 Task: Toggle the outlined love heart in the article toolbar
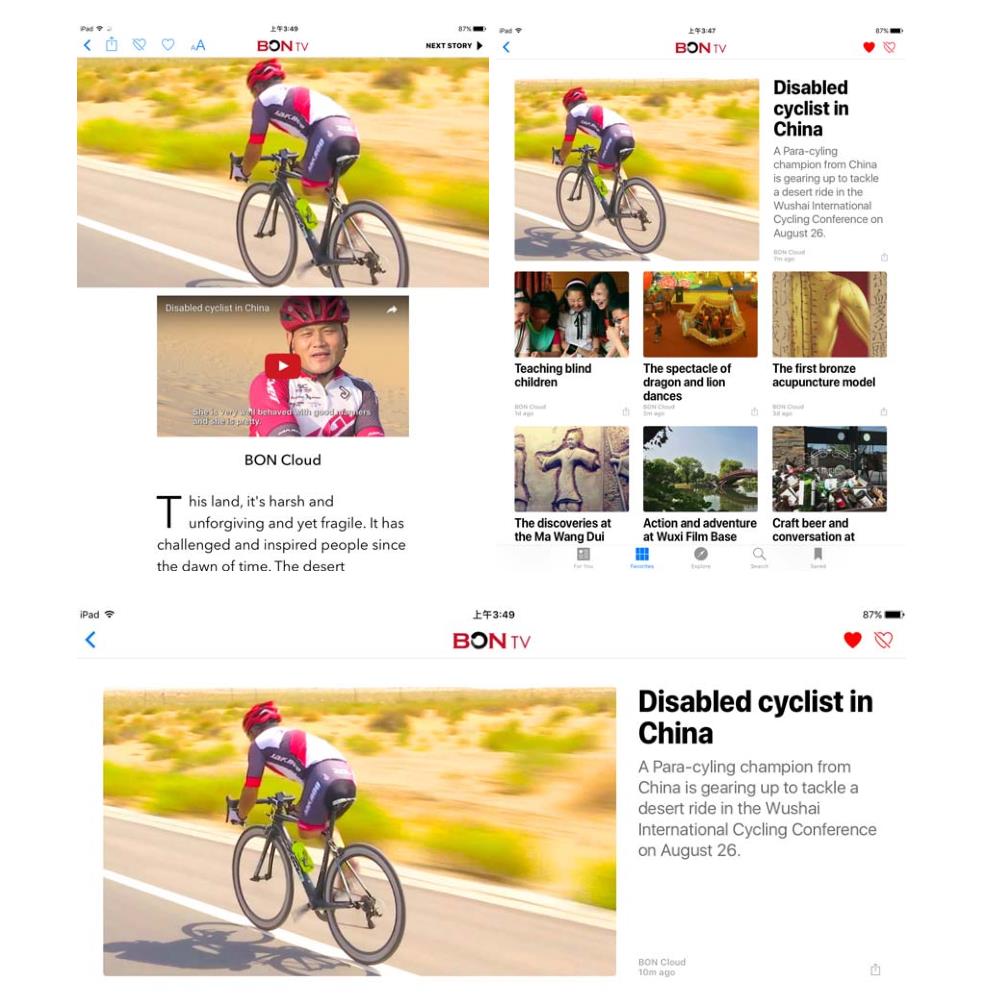pos(168,45)
